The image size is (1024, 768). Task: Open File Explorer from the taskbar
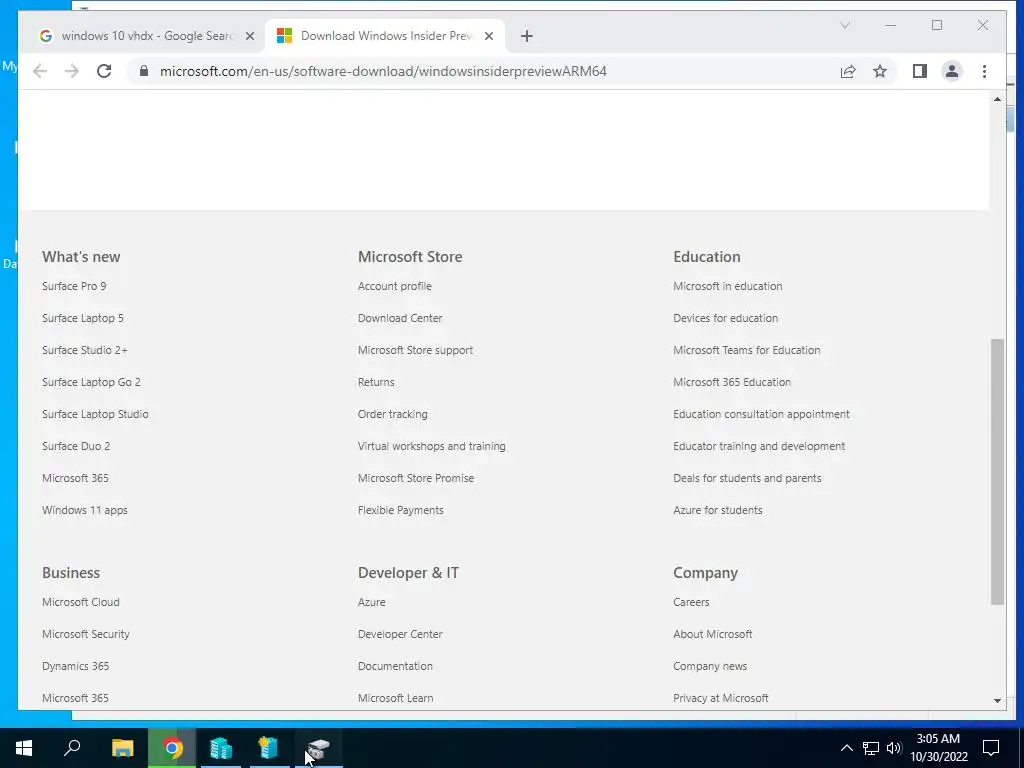pyautogui.click(x=123, y=748)
